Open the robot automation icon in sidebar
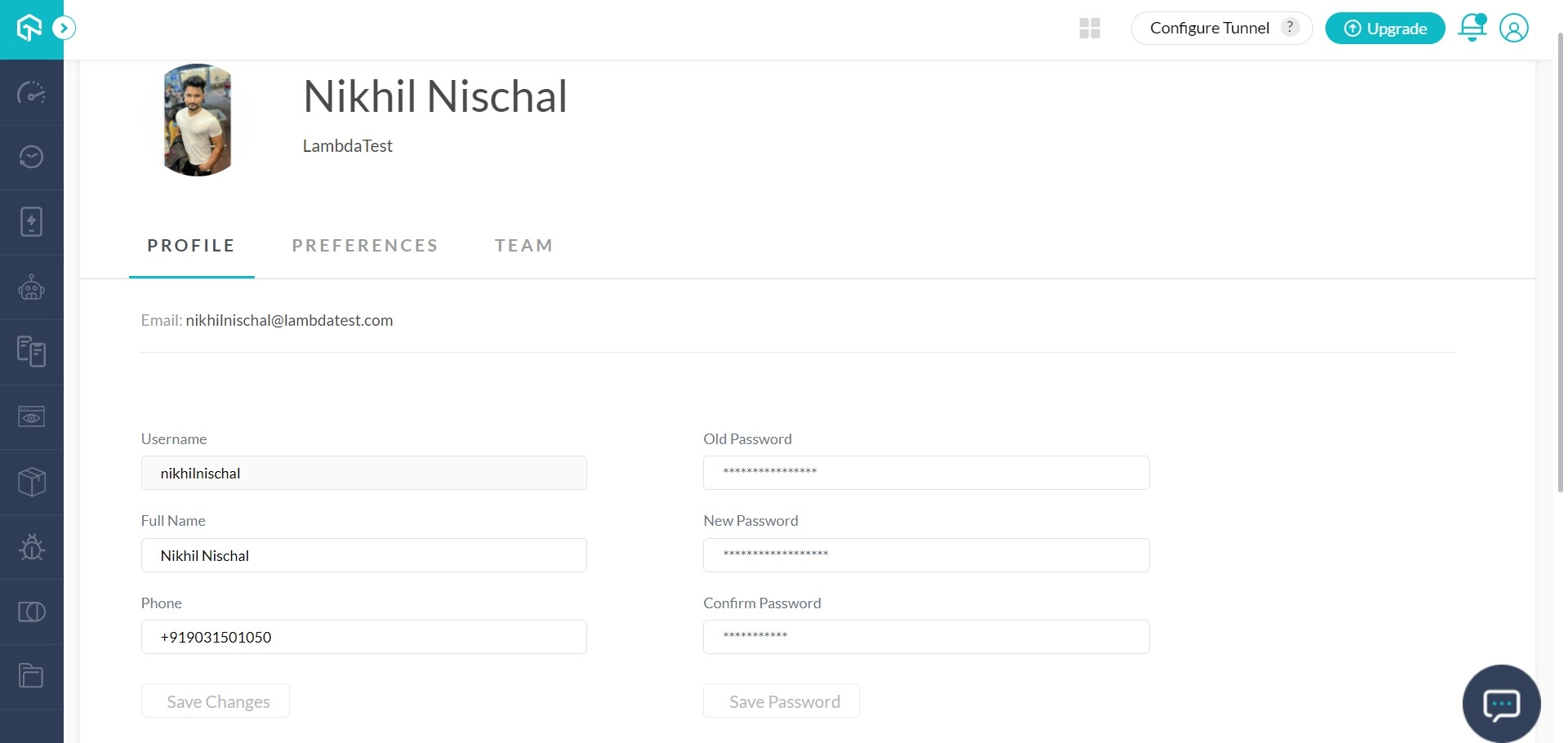The height and width of the screenshot is (743, 1568). pos(31,287)
